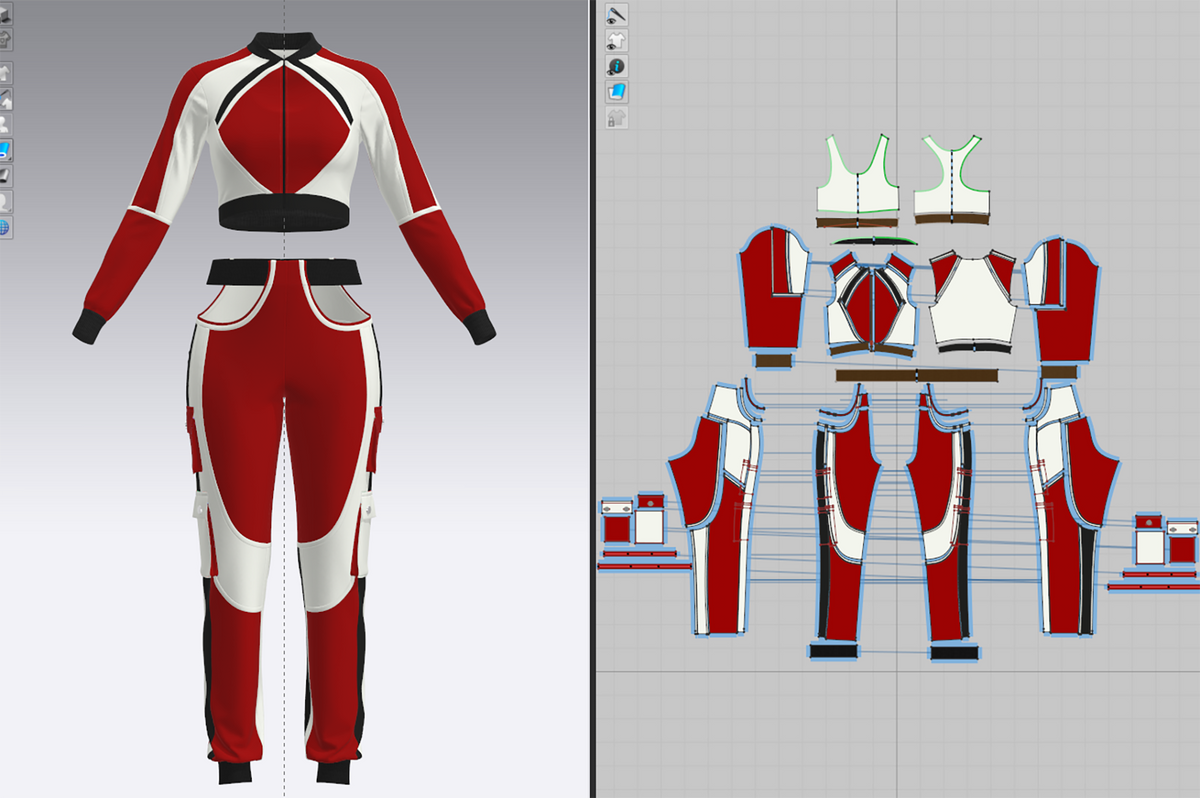Select the far-left pant leg pattern piece
The width and height of the screenshot is (1200, 798).
[x=717, y=510]
